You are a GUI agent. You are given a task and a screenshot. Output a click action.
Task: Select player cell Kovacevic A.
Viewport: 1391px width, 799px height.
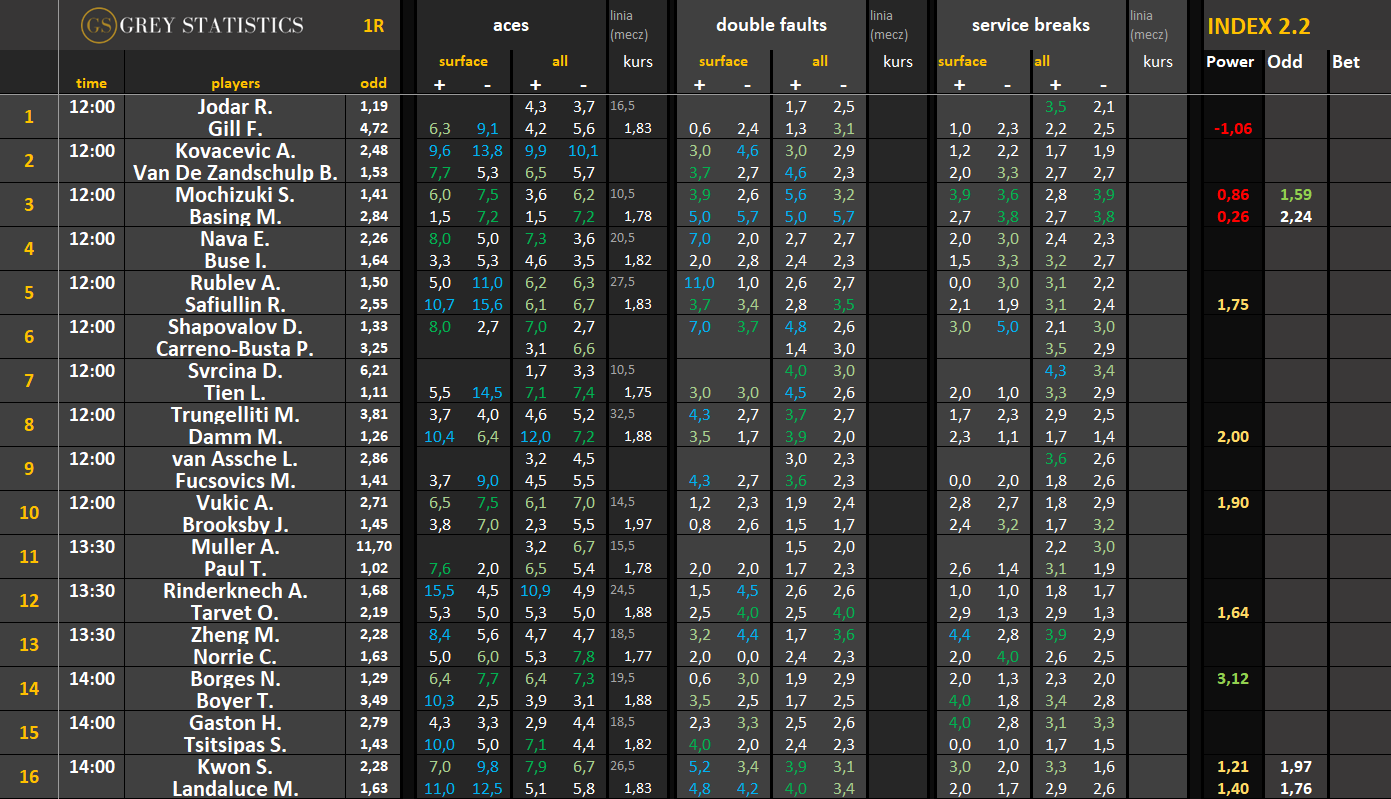point(235,150)
